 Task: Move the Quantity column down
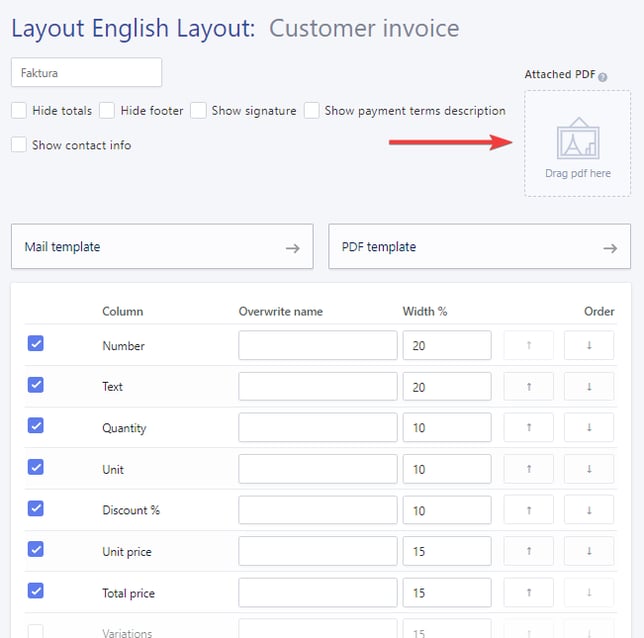(588, 428)
